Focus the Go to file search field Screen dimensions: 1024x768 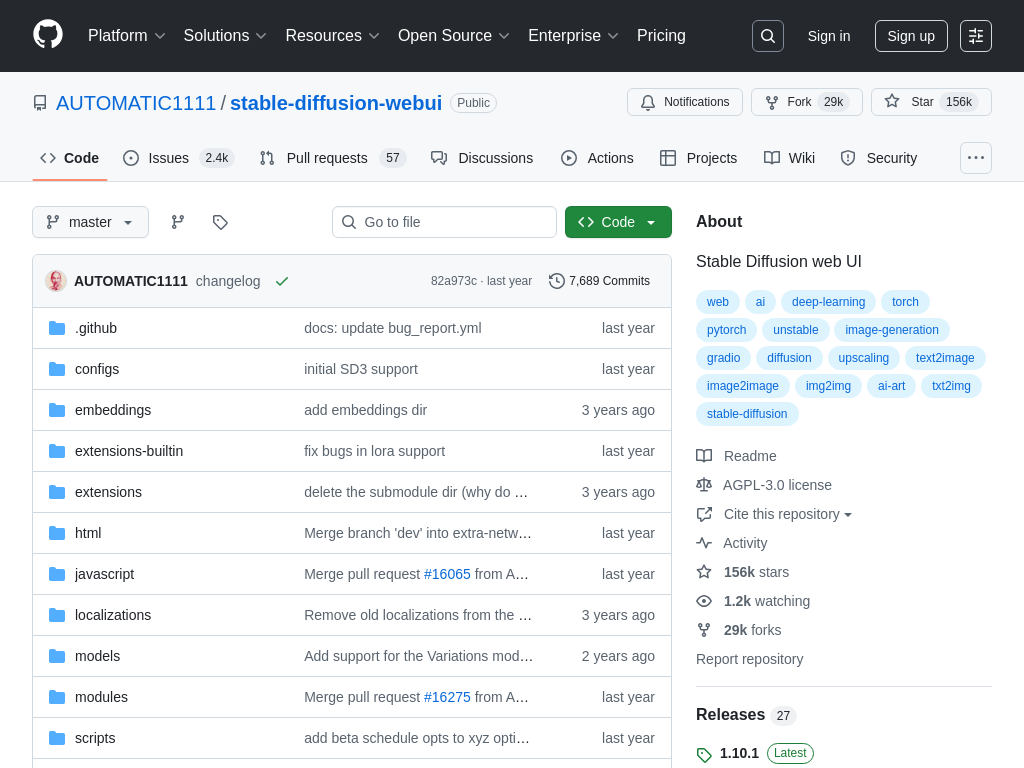[x=444, y=222]
